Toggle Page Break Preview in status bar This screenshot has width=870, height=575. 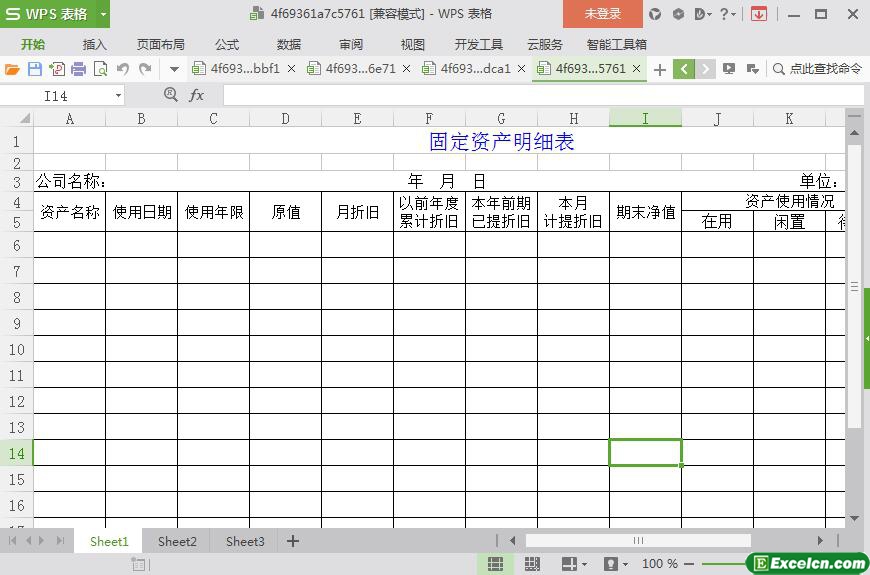(532, 564)
